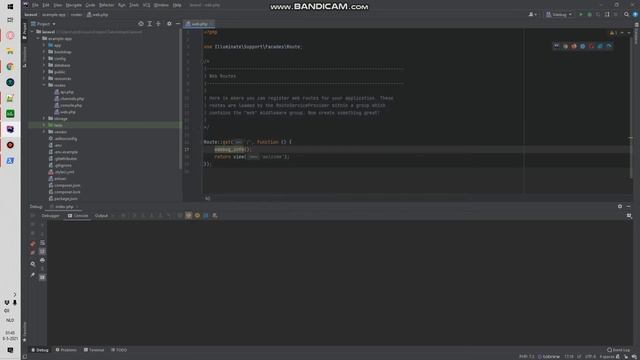This screenshot has height=360, width=640.
Task: Select package.json file
Action: click(x=63, y=199)
